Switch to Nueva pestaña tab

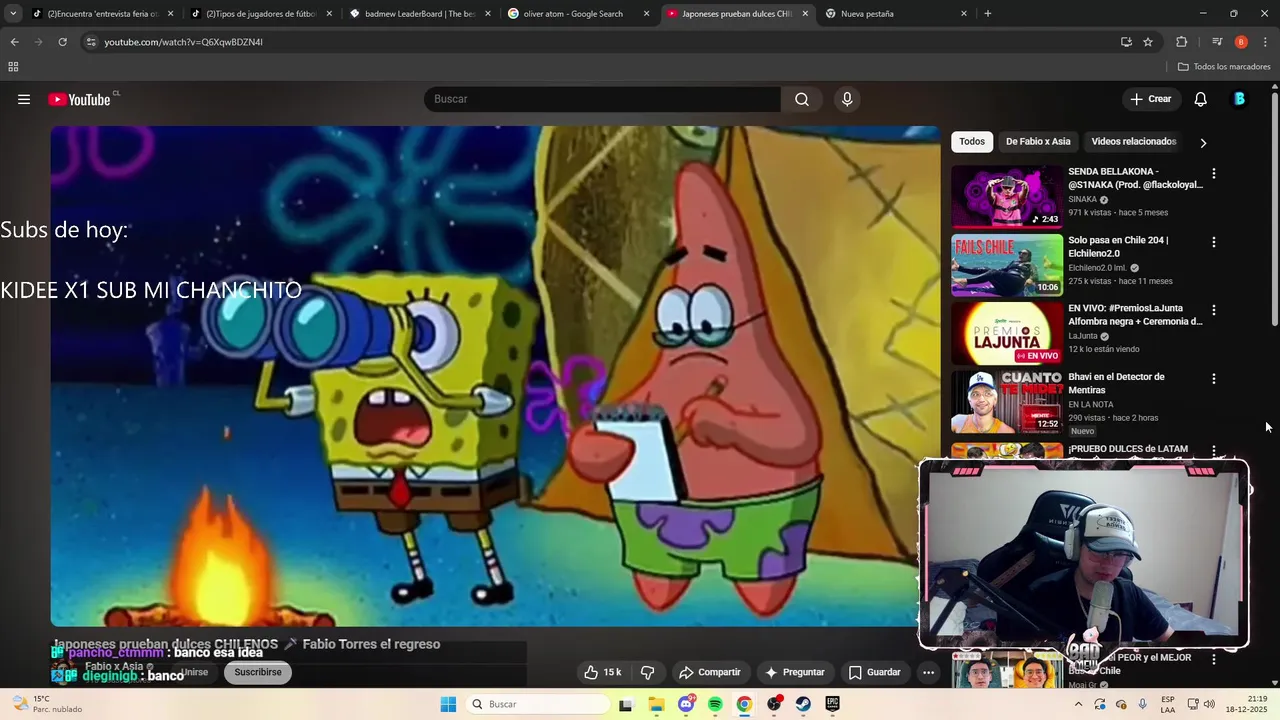click(x=895, y=14)
